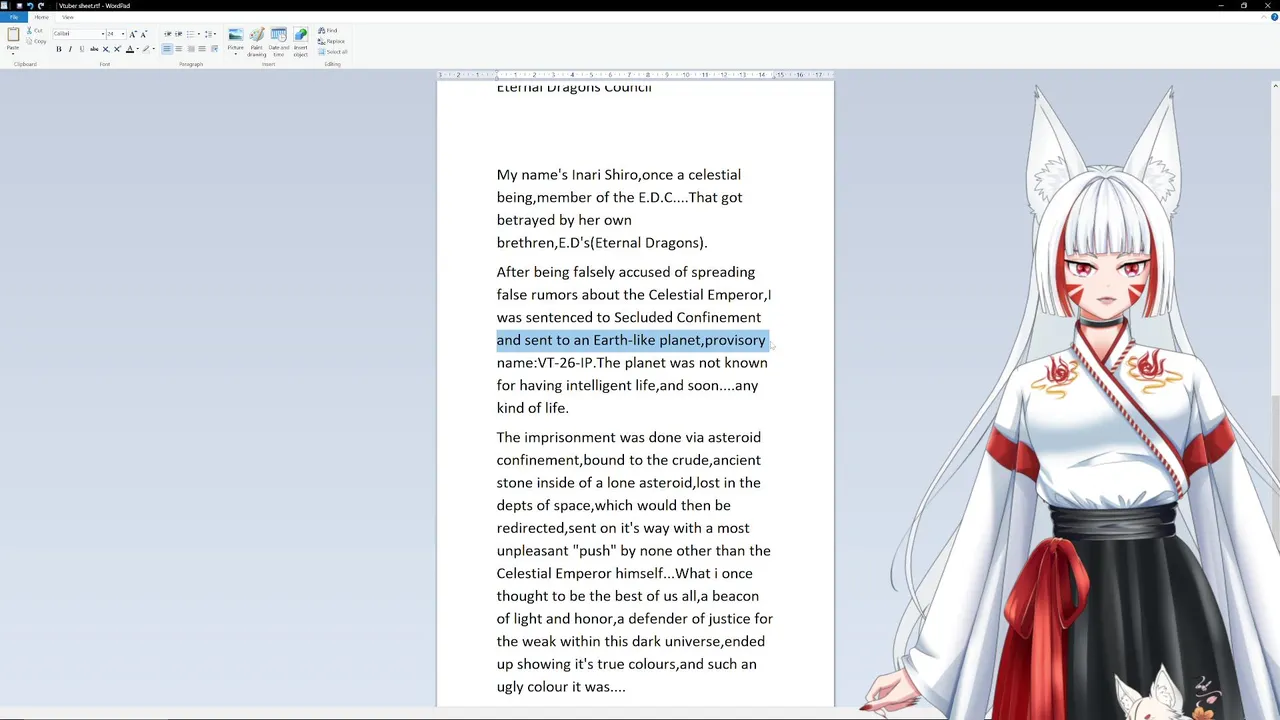Click Insert object
Image resolution: width=1280 pixels, height=720 pixels.
[300, 41]
